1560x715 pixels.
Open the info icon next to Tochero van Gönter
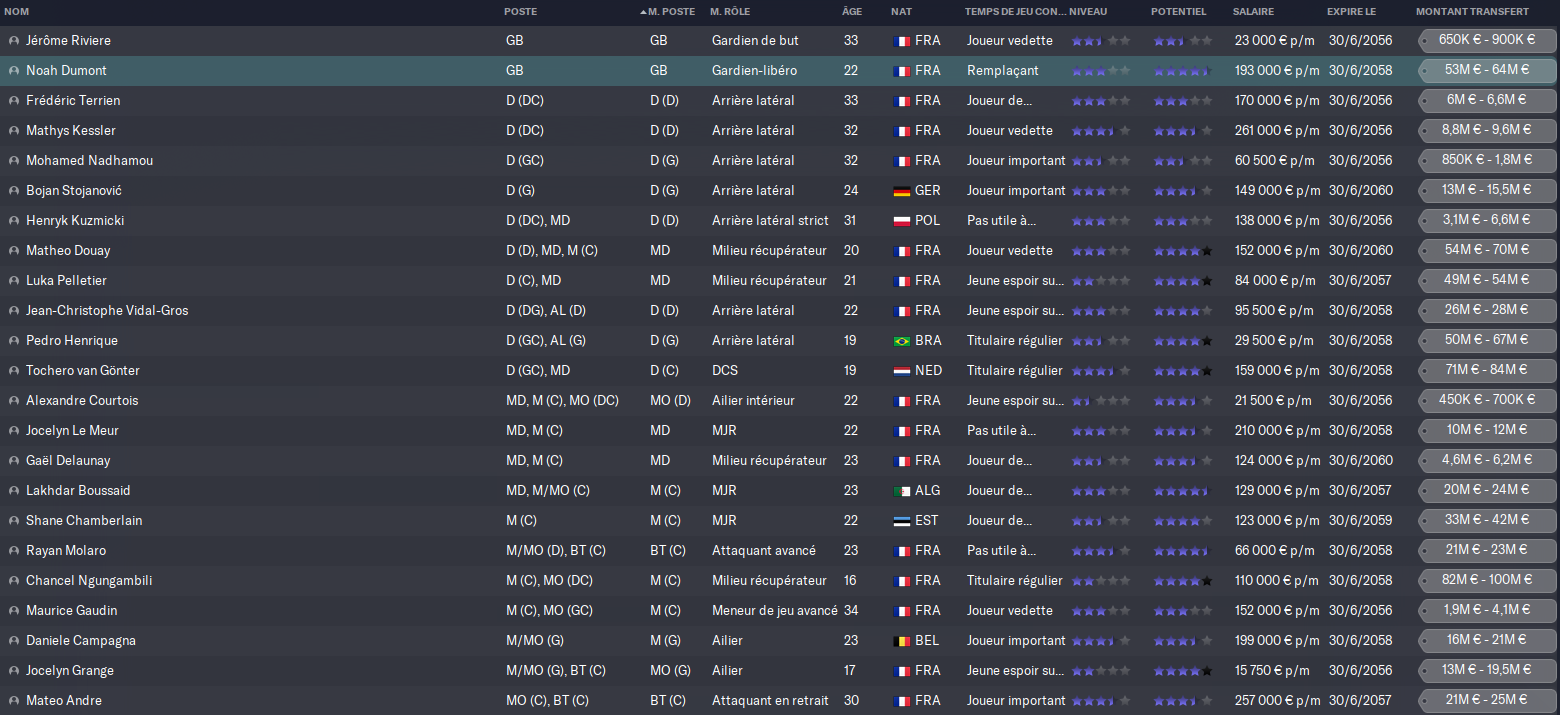(14, 371)
